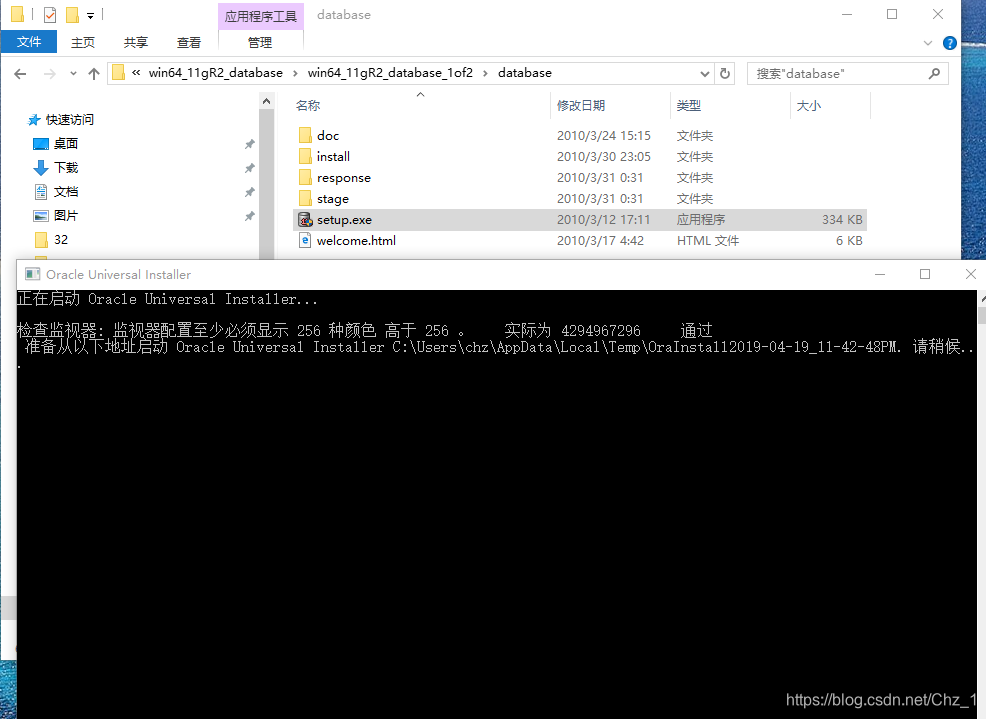Image resolution: width=986 pixels, height=719 pixels.
Task: Open the Explorer help icon
Action: tap(950, 43)
